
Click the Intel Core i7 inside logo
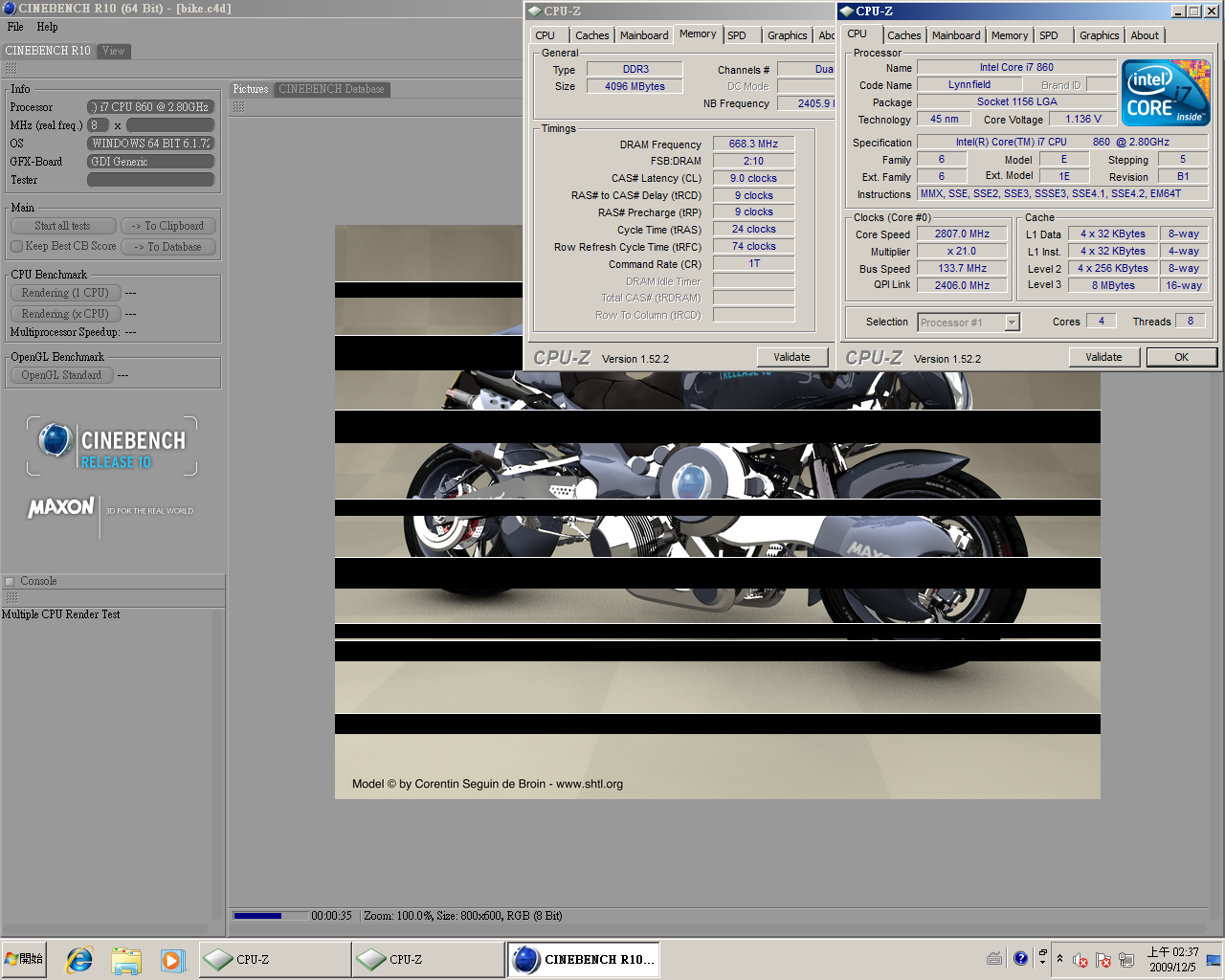1167,94
